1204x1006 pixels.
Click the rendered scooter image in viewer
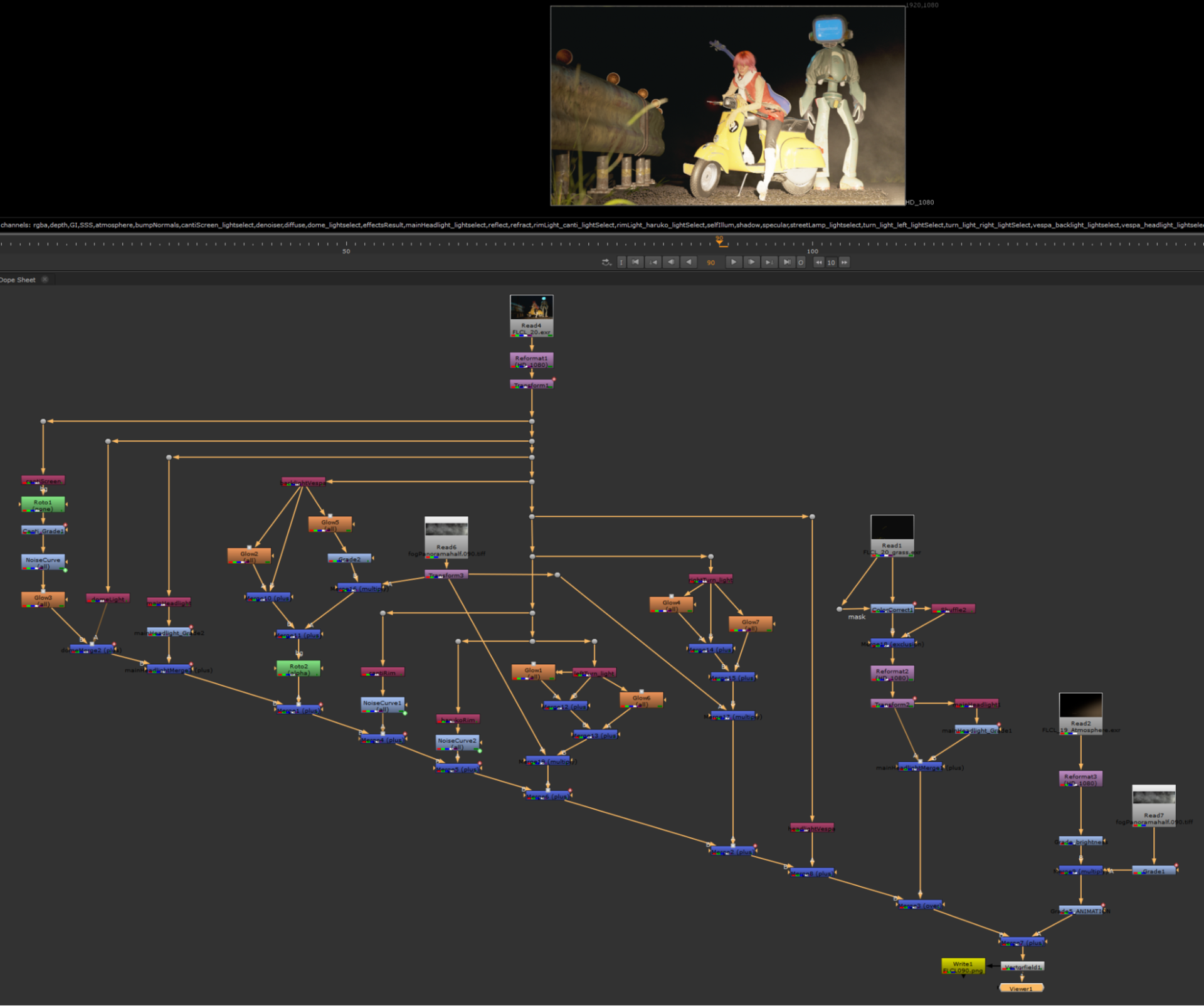pyautogui.click(x=727, y=106)
